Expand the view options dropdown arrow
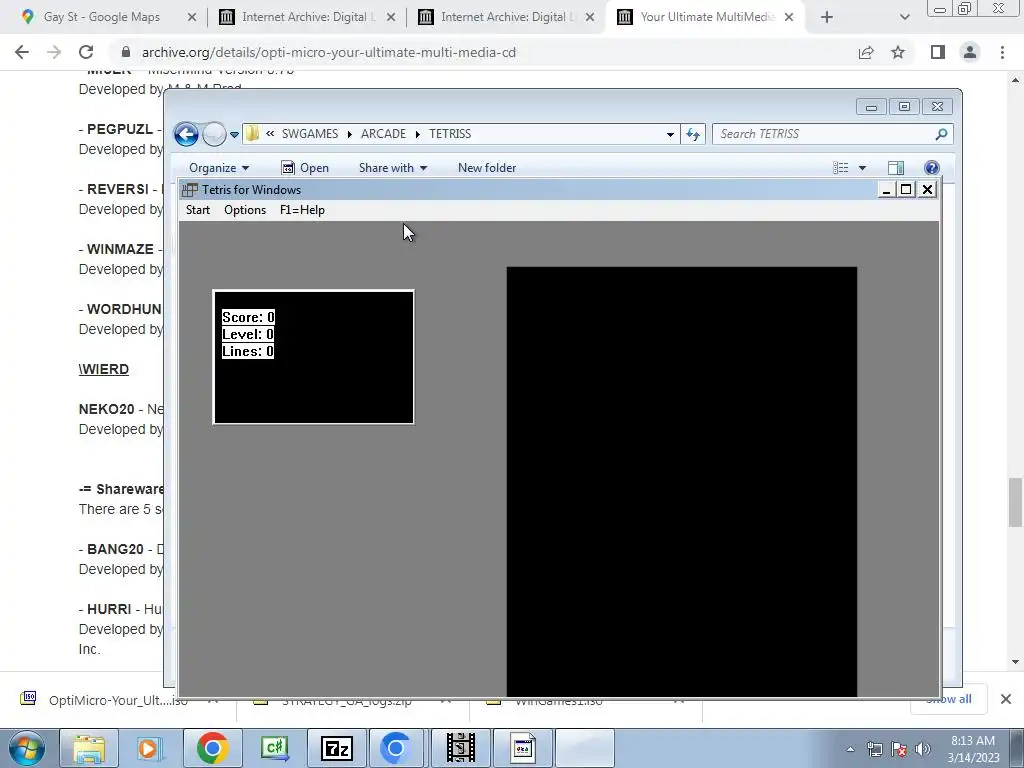This screenshot has height=768, width=1024. click(x=862, y=168)
